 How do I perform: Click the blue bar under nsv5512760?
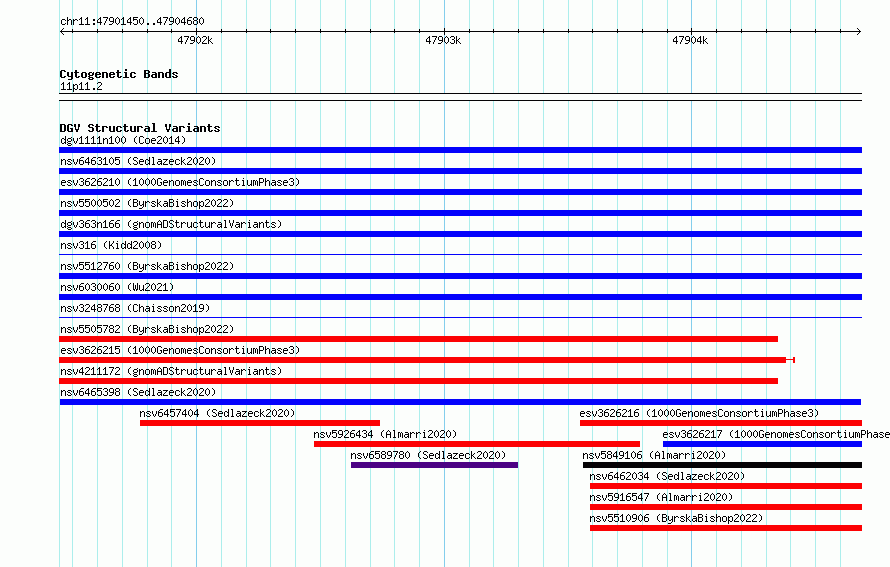click(x=460, y=276)
